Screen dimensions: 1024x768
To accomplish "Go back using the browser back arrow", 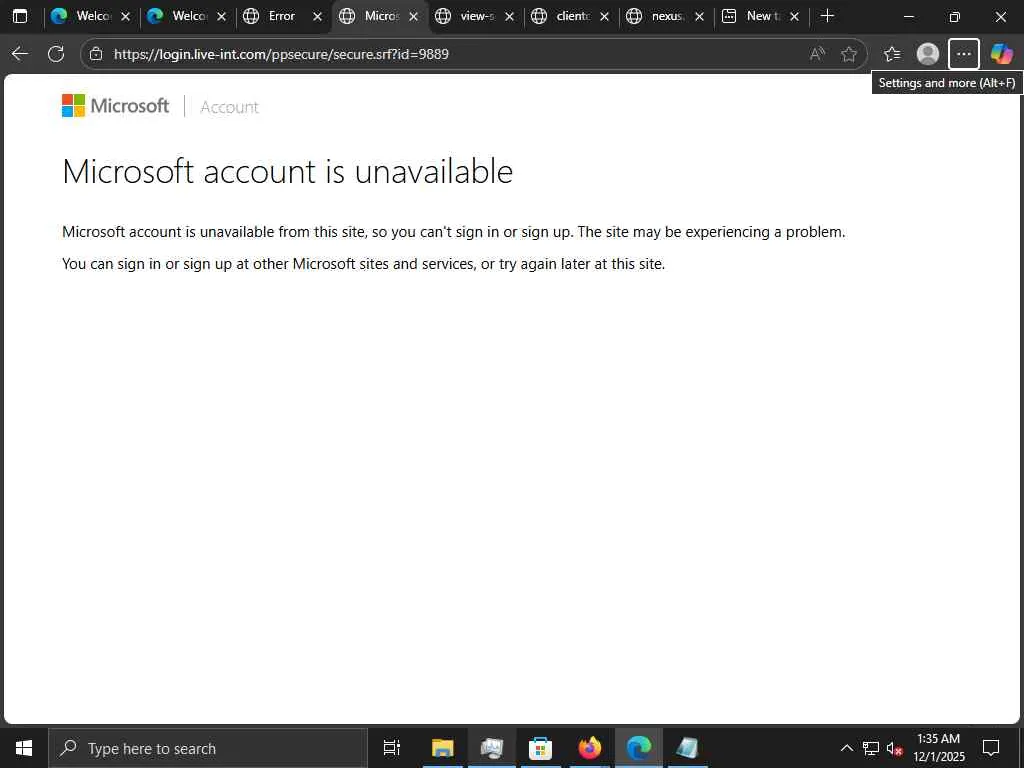I will (20, 54).
